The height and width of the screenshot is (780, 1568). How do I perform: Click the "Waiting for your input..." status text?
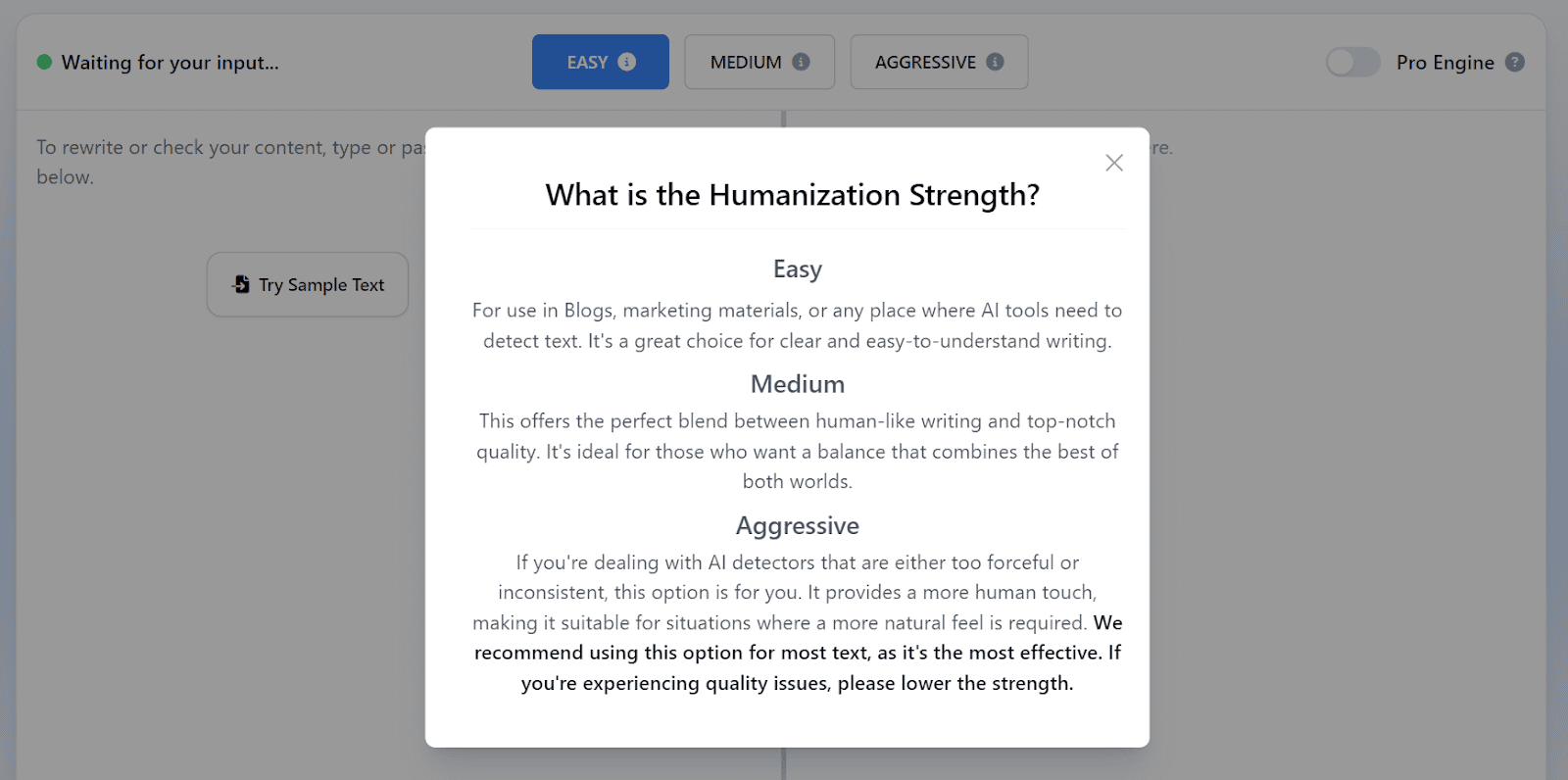pyautogui.click(x=170, y=63)
